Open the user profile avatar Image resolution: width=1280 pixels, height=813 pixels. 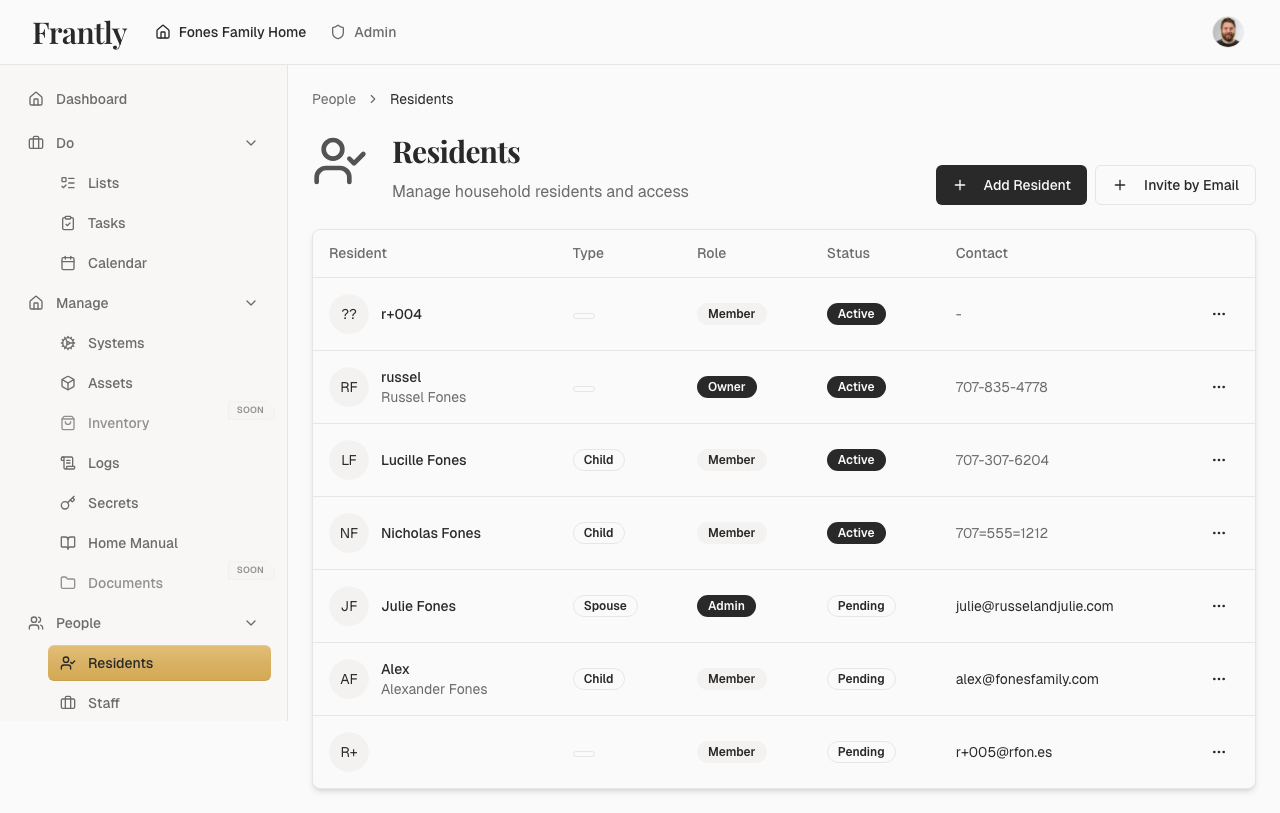(x=1227, y=31)
